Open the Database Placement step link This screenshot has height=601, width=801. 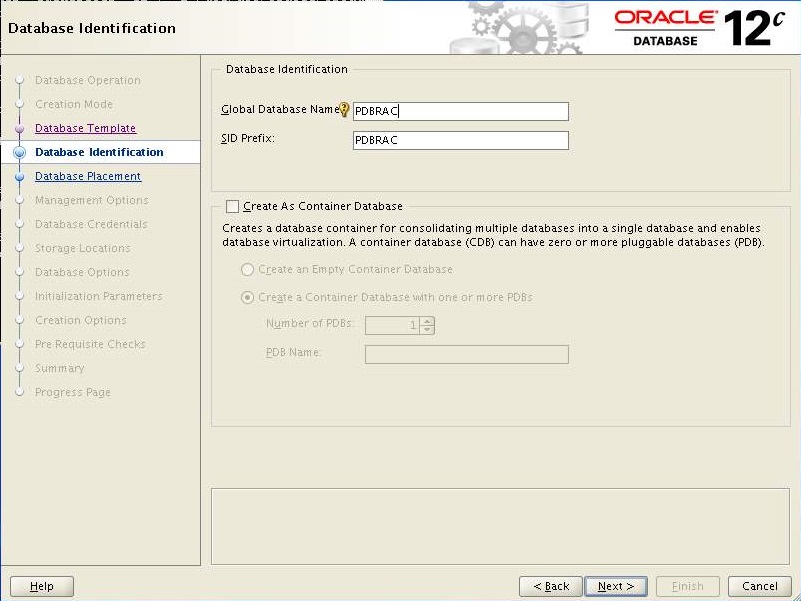pyautogui.click(x=88, y=176)
